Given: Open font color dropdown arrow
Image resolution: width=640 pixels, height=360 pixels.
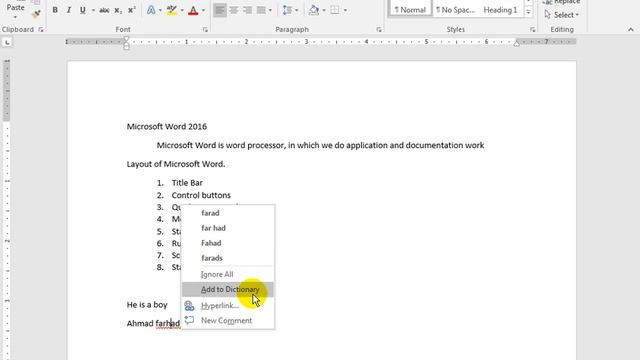Looking at the screenshot, I should 203,10.
